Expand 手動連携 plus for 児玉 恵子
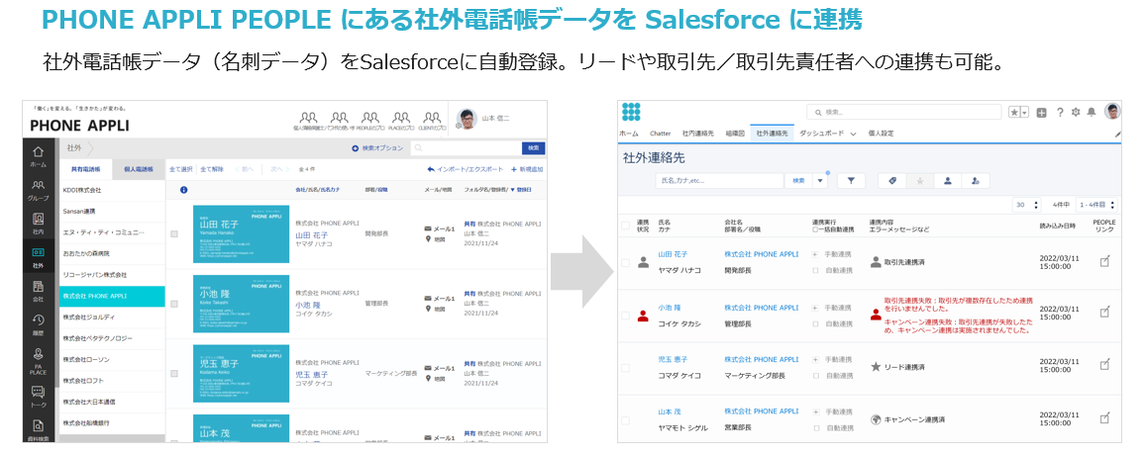Screen dimensions: 1148x457 coord(816,360)
